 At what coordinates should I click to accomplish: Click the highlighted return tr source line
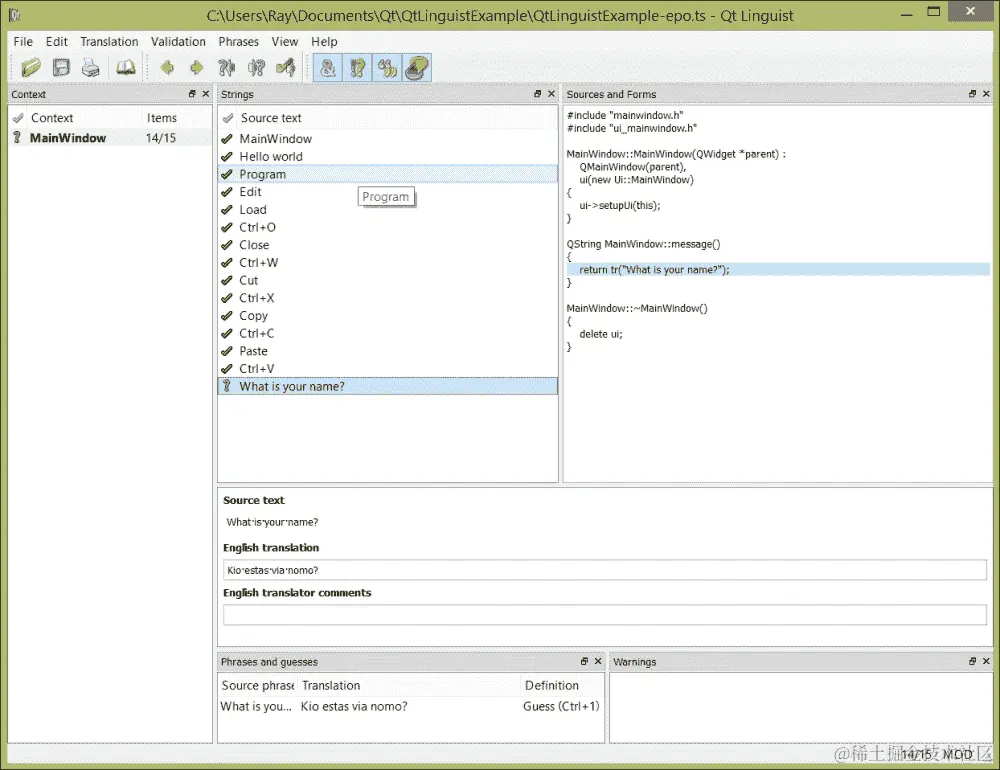coord(778,270)
